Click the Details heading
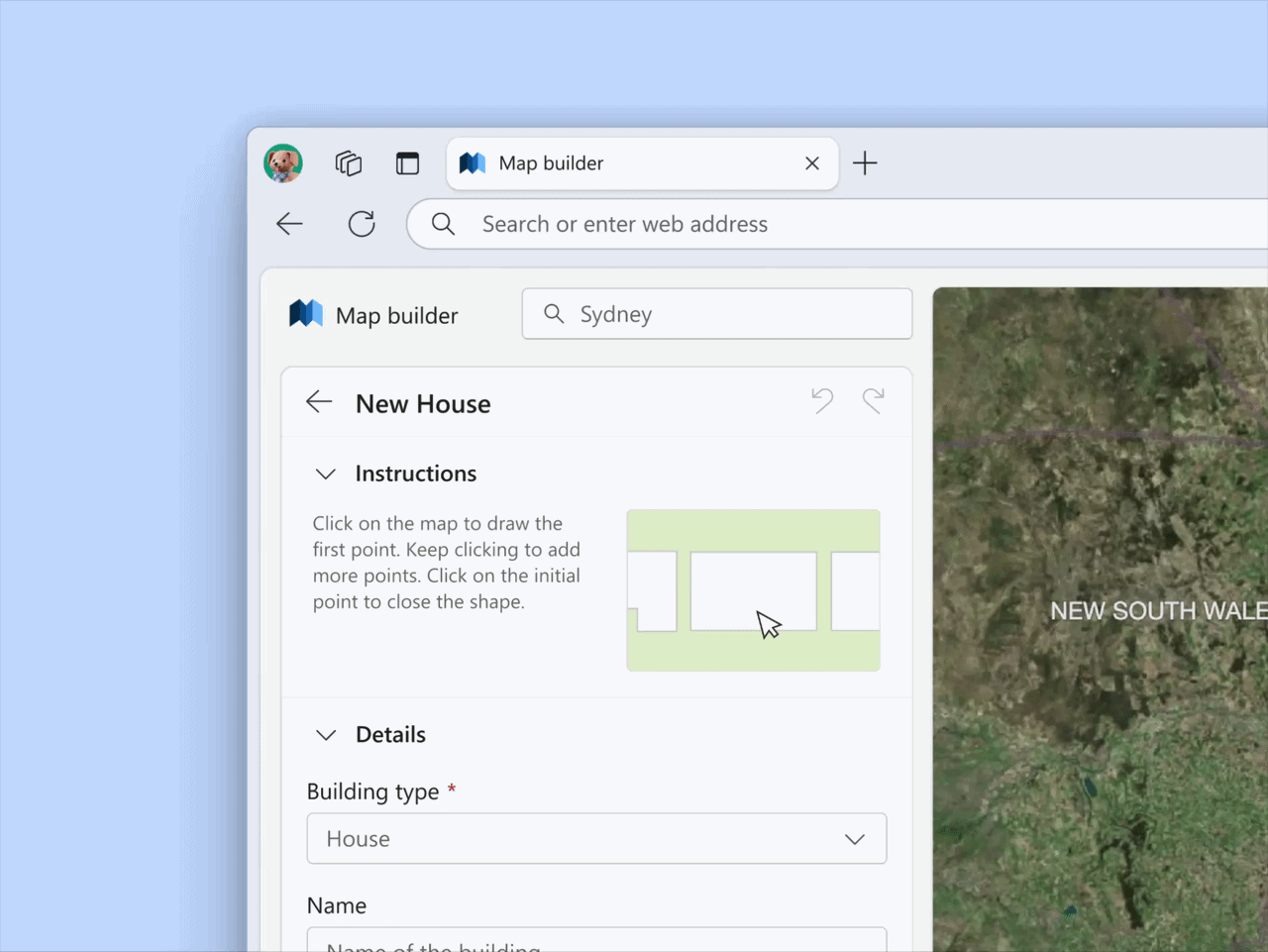The width and height of the screenshot is (1268, 952). click(x=390, y=735)
